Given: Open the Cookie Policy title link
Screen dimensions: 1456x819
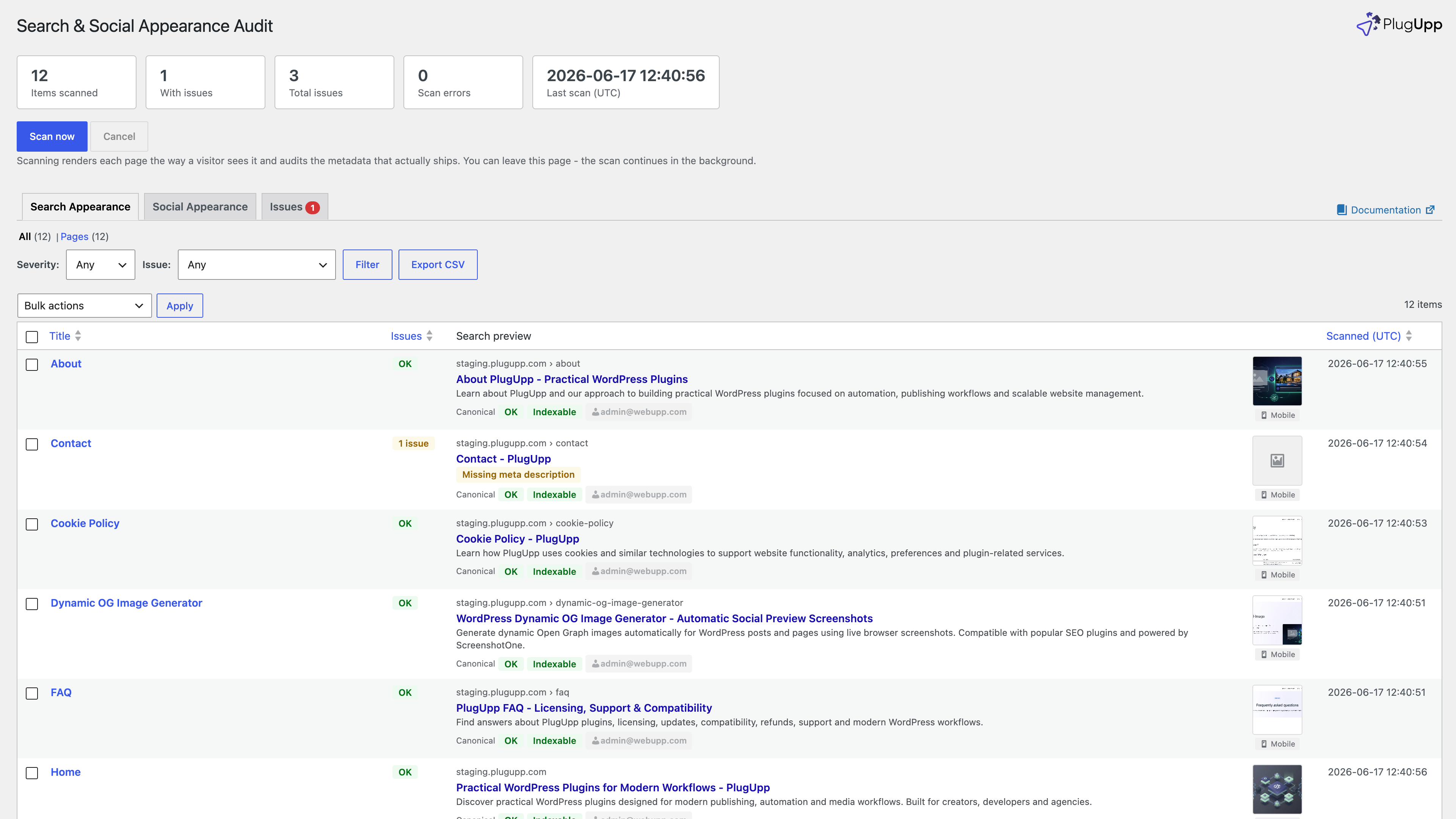Looking at the screenshot, I should [x=85, y=523].
